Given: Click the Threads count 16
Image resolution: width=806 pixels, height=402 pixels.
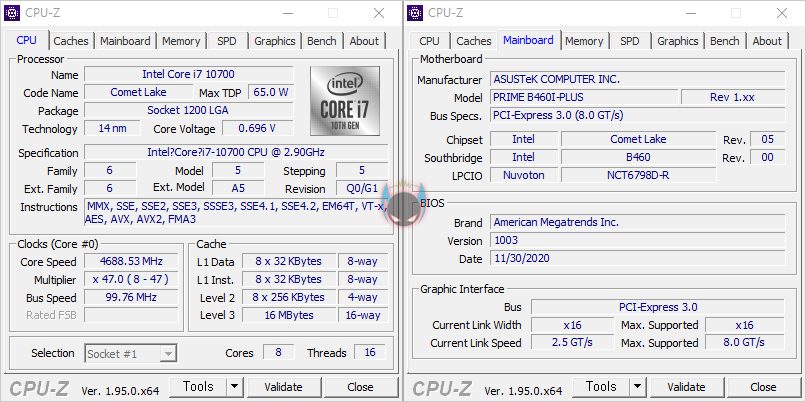Looking at the screenshot, I should coord(370,353).
